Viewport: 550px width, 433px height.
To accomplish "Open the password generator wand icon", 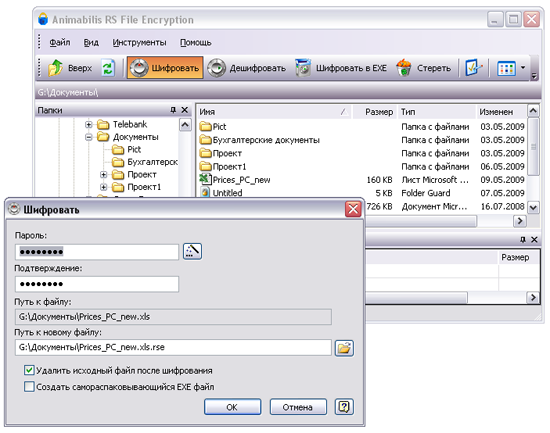I will pyautogui.click(x=193, y=251).
